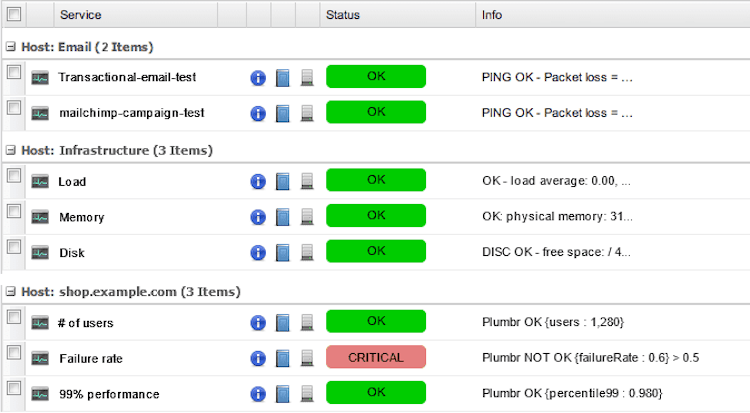The image size is (750, 413).
Task: Click info icon in Load row
Action: point(258,181)
